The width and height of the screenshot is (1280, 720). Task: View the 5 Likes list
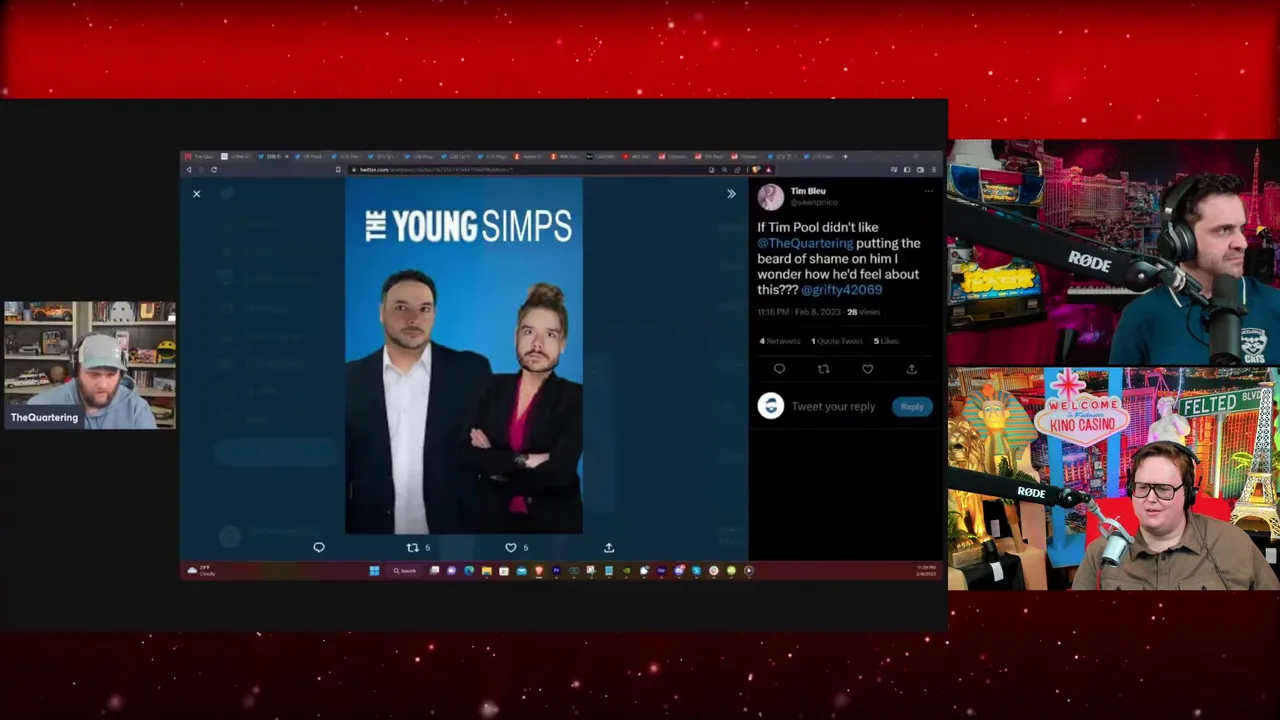point(886,341)
